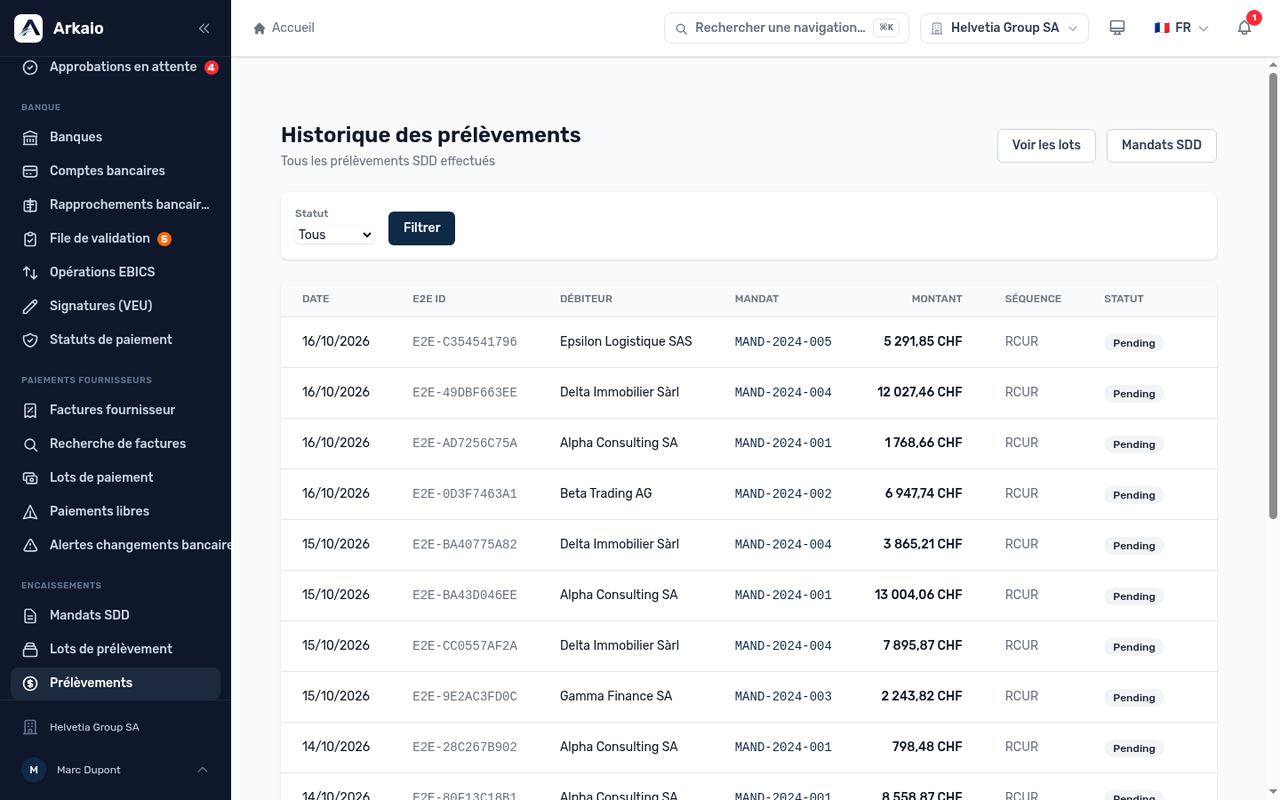Click the Filtrer button
1280x800 pixels.
[x=422, y=228]
